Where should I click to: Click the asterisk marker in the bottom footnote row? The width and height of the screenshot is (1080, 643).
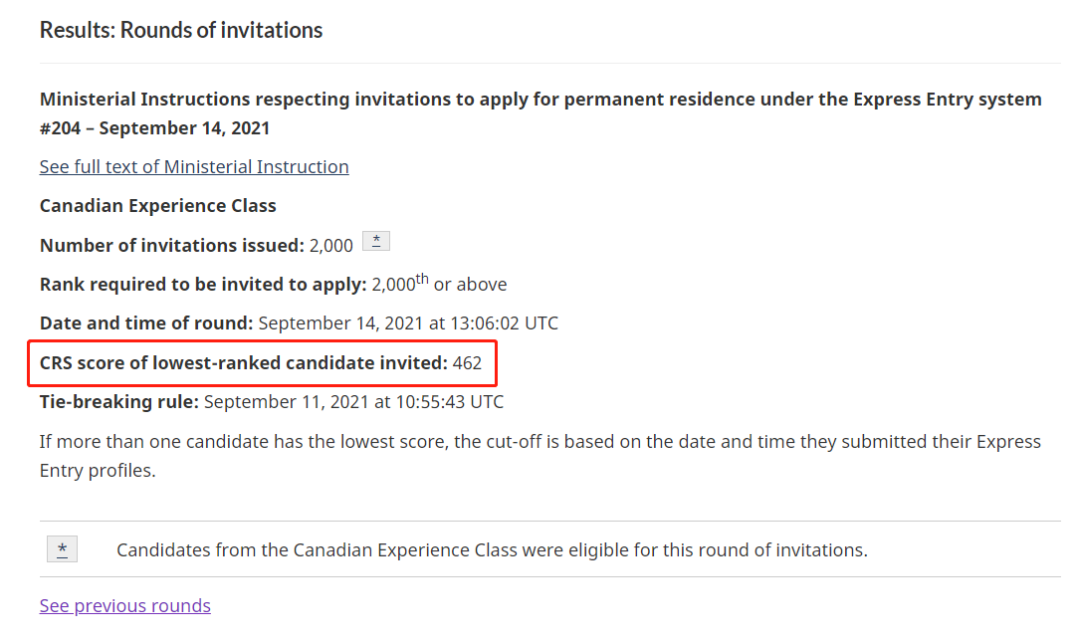[x=62, y=549]
